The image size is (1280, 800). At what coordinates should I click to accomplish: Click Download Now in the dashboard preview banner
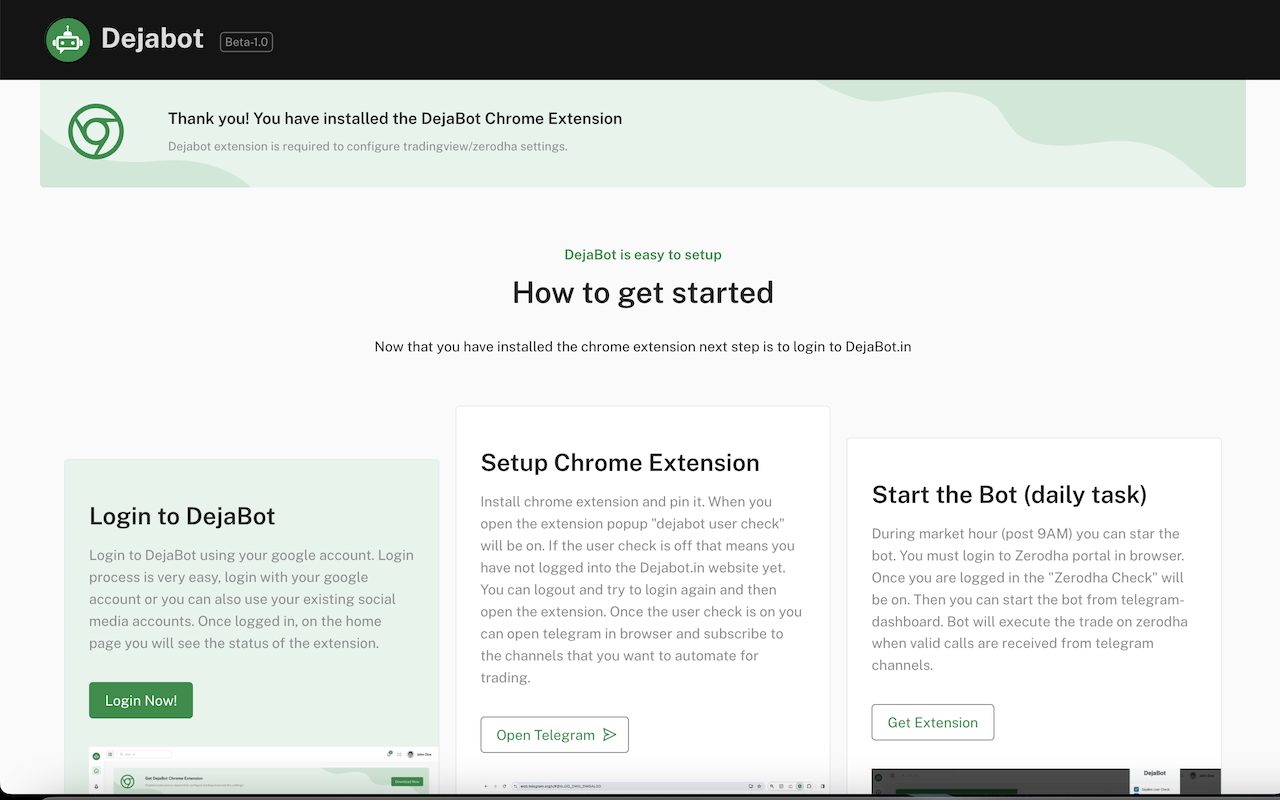tap(408, 781)
